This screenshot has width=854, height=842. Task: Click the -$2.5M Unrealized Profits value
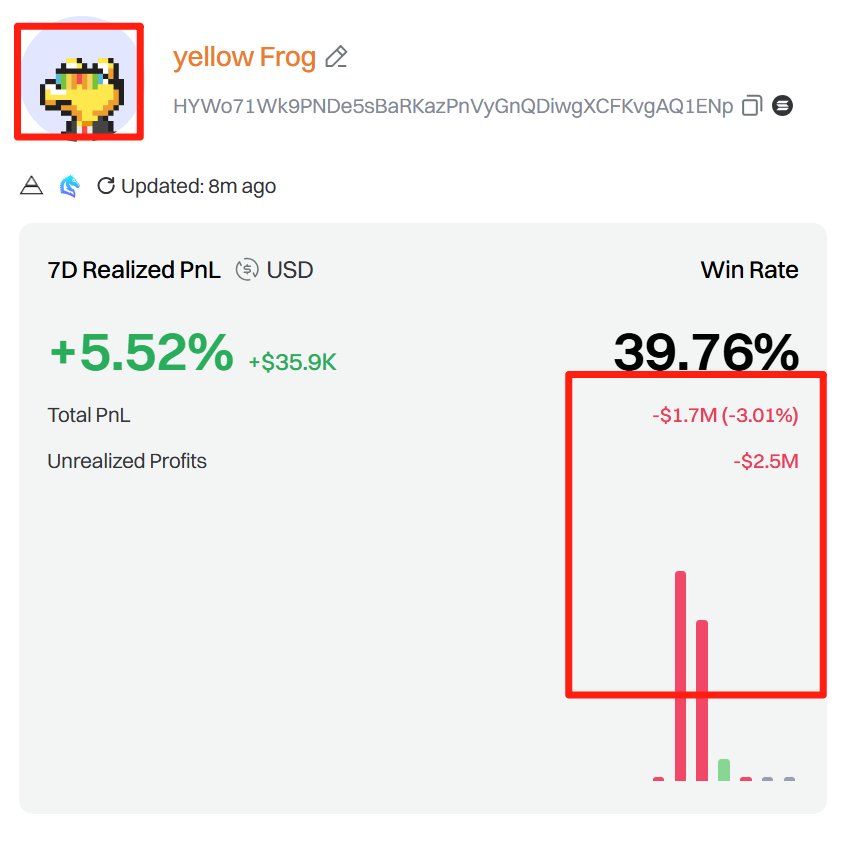(765, 462)
